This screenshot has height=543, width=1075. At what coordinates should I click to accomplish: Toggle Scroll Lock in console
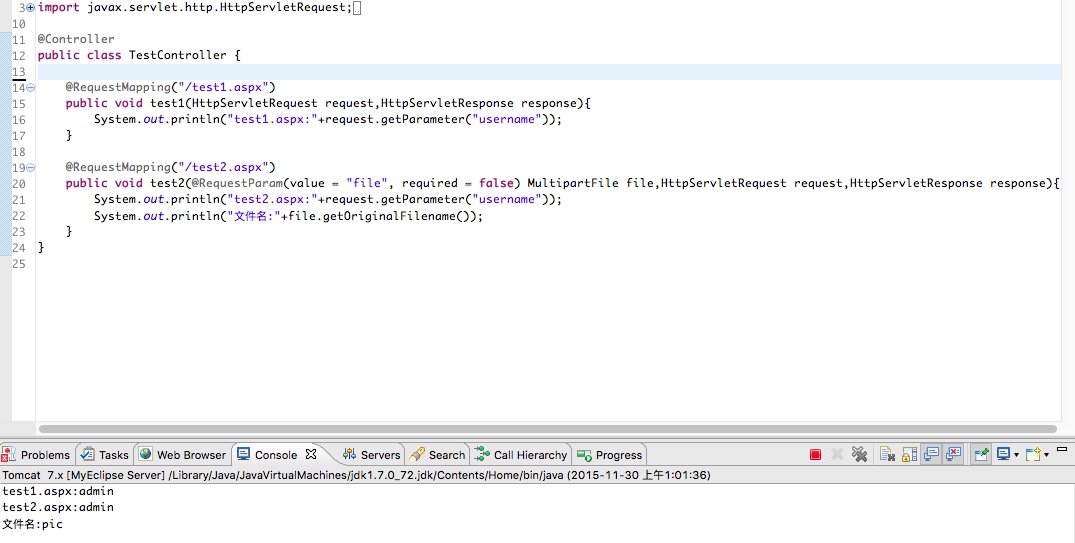pos(909,455)
